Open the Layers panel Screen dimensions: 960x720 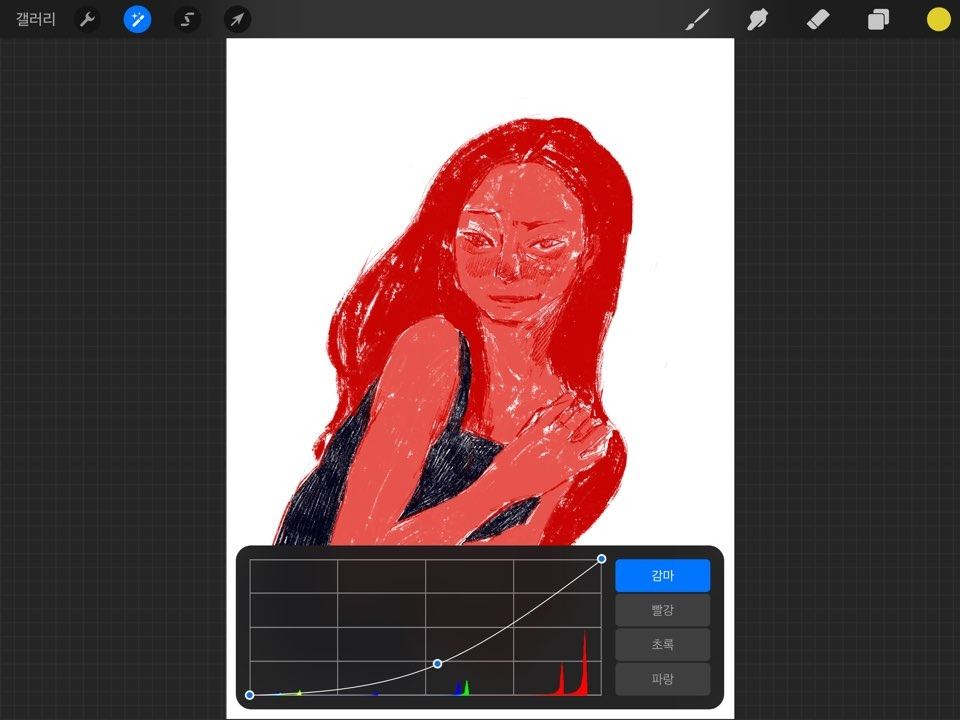(x=878, y=20)
